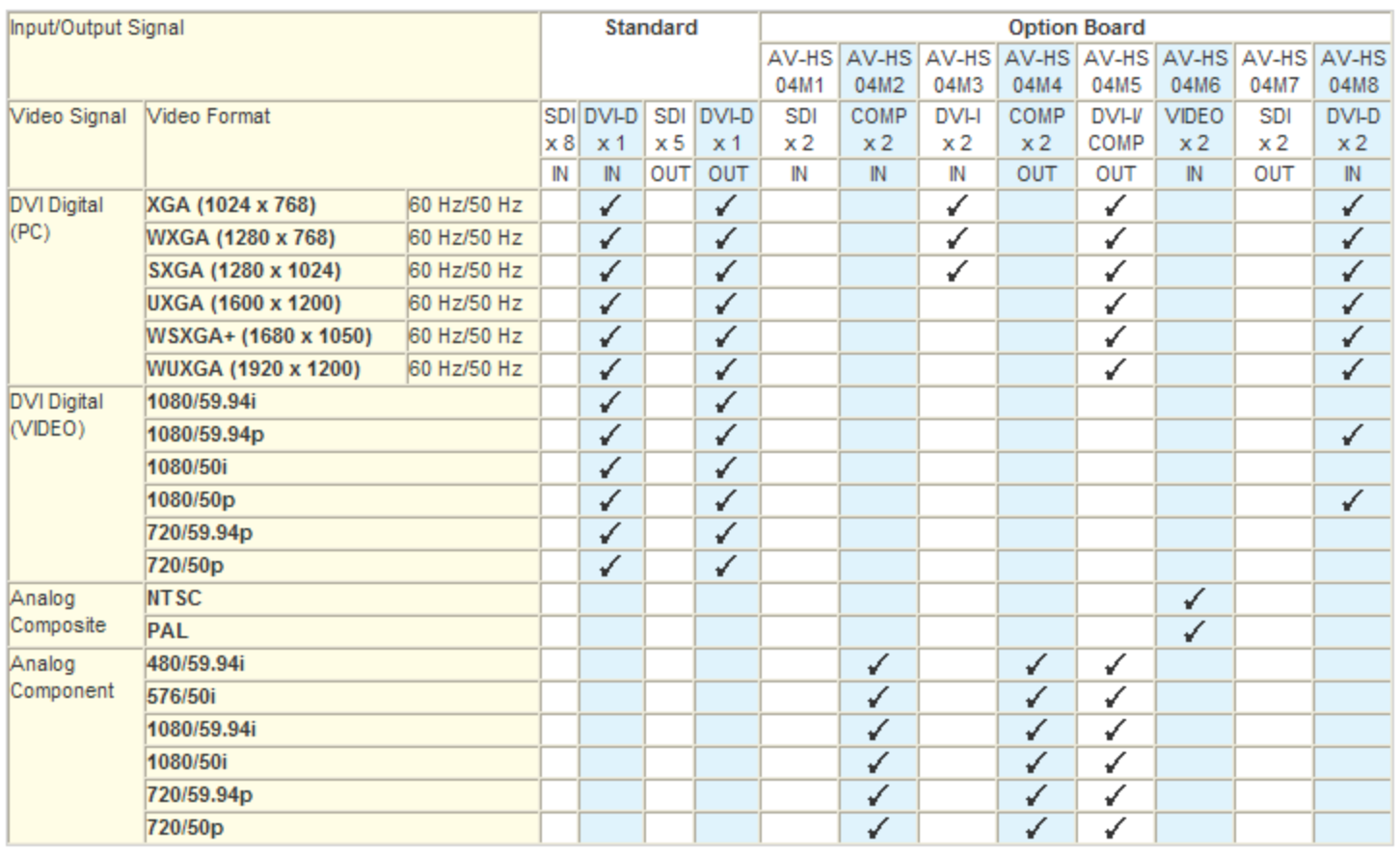Image resolution: width=1400 pixels, height=854 pixels.
Task: Click 720/50p under Analog Component
Action: click(342, 828)
